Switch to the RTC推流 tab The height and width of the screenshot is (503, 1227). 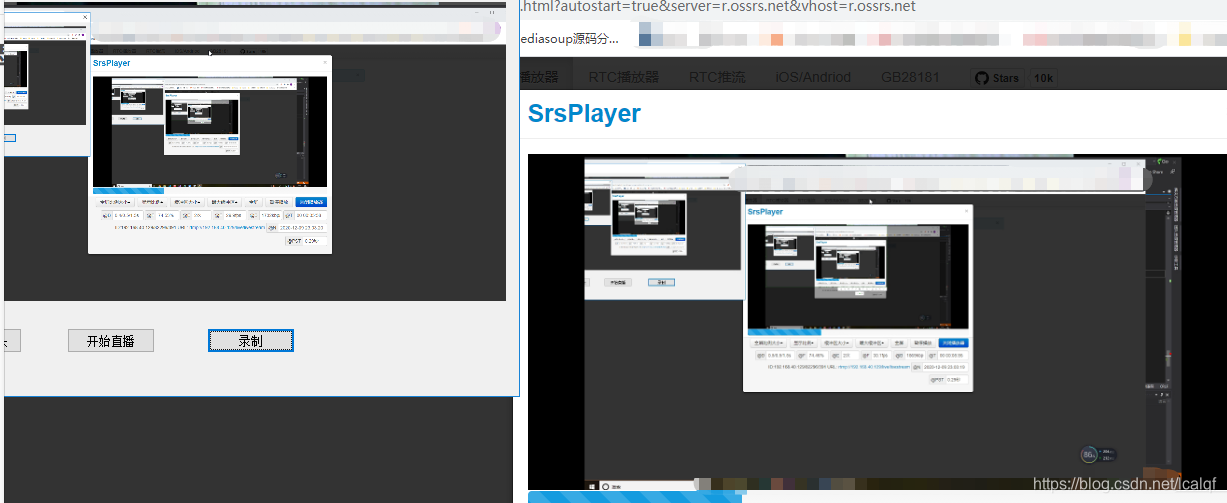[717, 77]
